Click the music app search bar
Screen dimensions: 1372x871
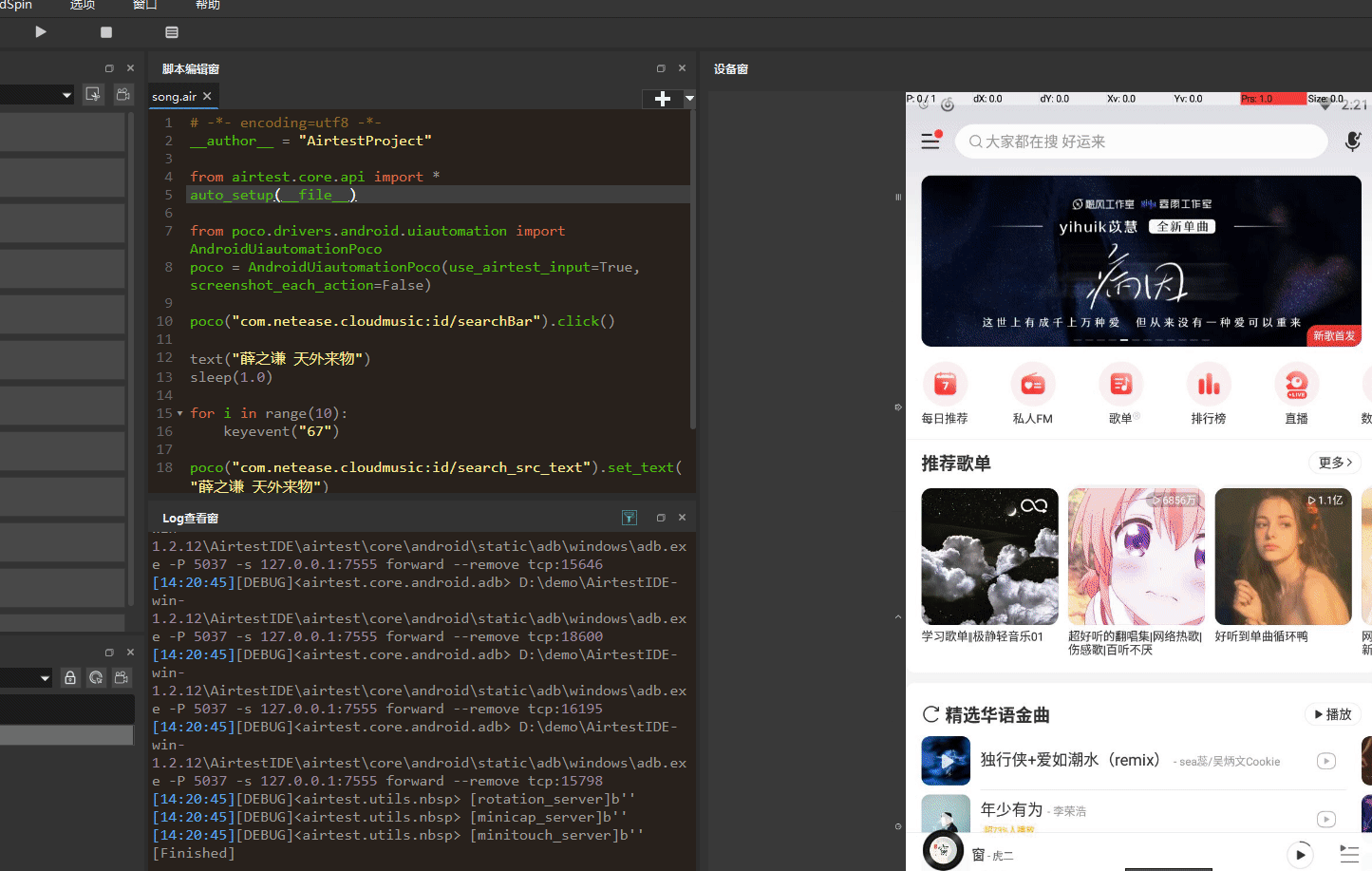tap(1140, 142)
